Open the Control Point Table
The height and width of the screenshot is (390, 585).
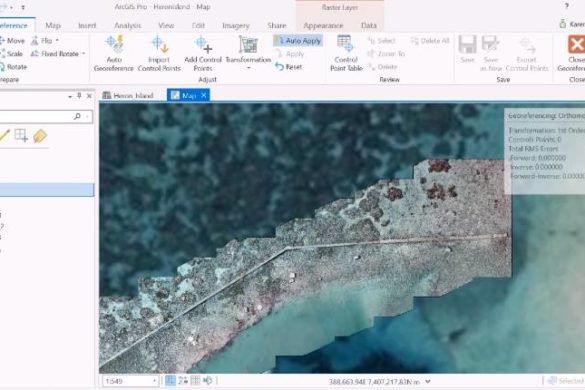(346, 53)
